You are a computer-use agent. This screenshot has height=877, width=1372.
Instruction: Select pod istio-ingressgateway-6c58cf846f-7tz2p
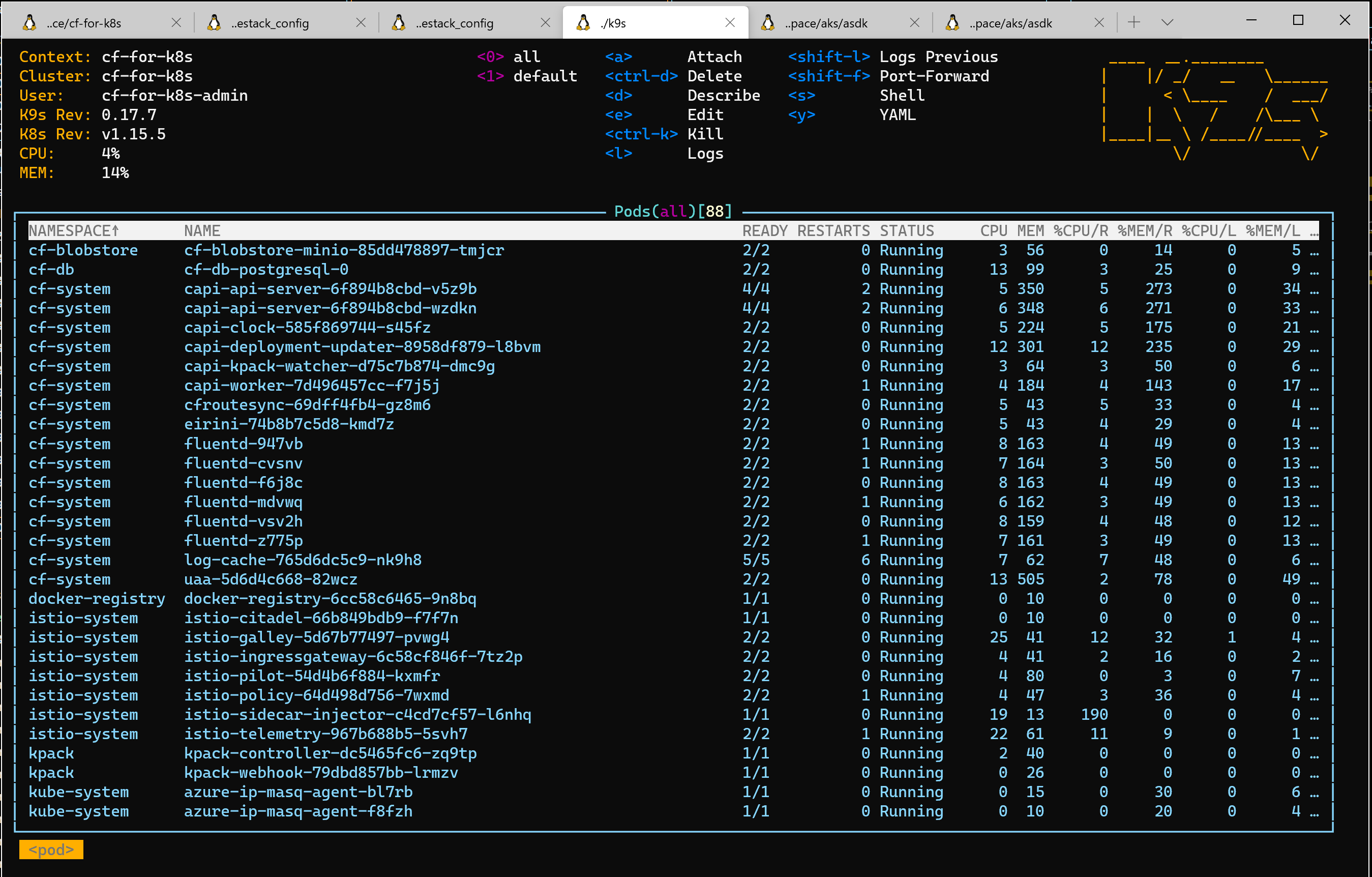point(673,657)
